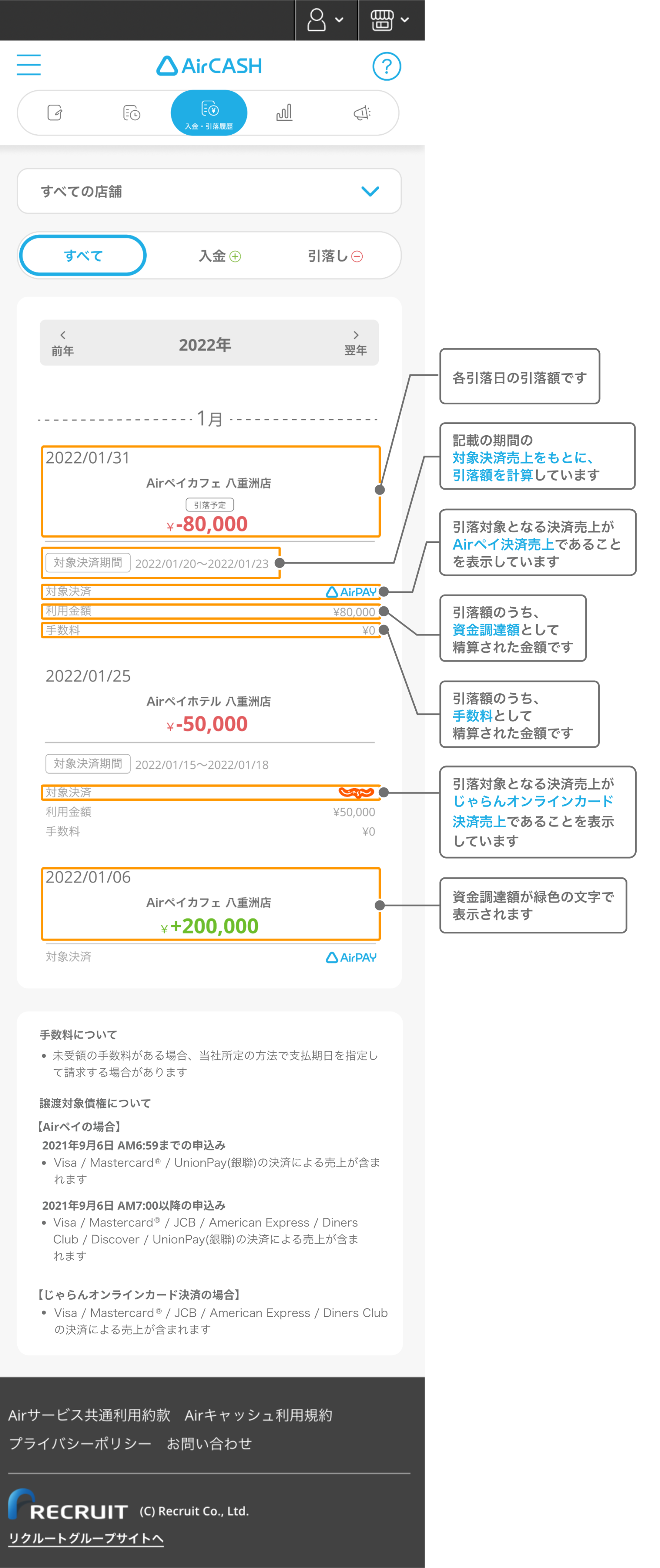660x1568 pixels.
Task: Expand the すべての店舗 store dropdown
Action: point(209,191)
